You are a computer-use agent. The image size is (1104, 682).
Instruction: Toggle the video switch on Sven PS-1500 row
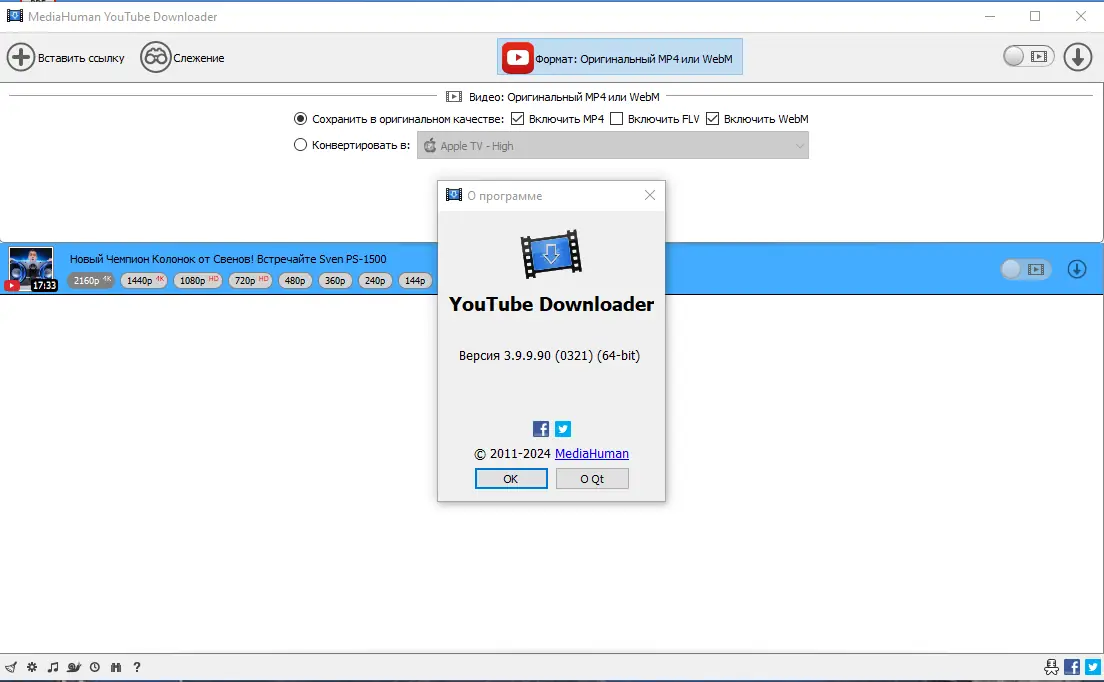(1026, 269)
